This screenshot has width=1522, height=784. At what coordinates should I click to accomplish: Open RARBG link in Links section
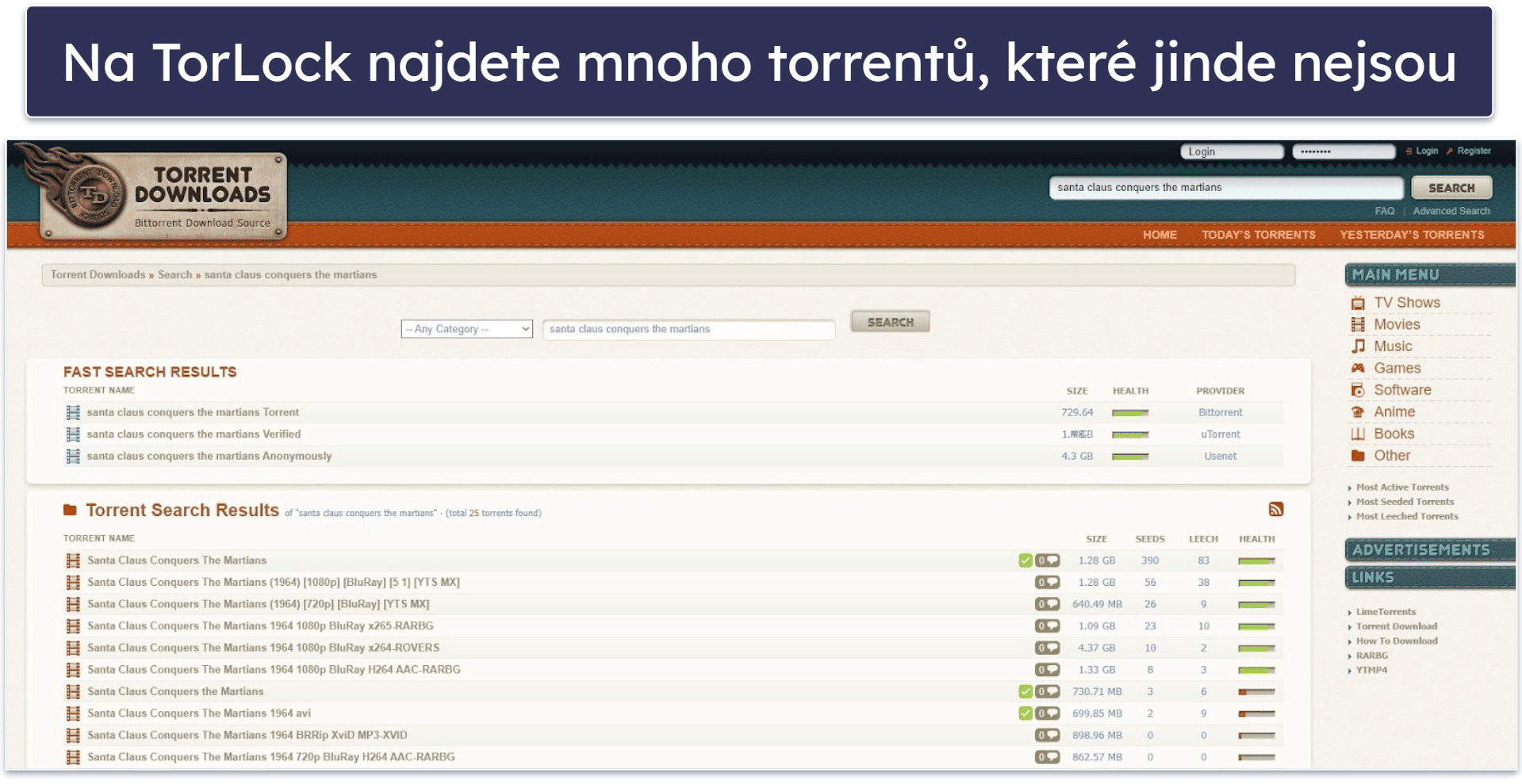[1371, 656]
